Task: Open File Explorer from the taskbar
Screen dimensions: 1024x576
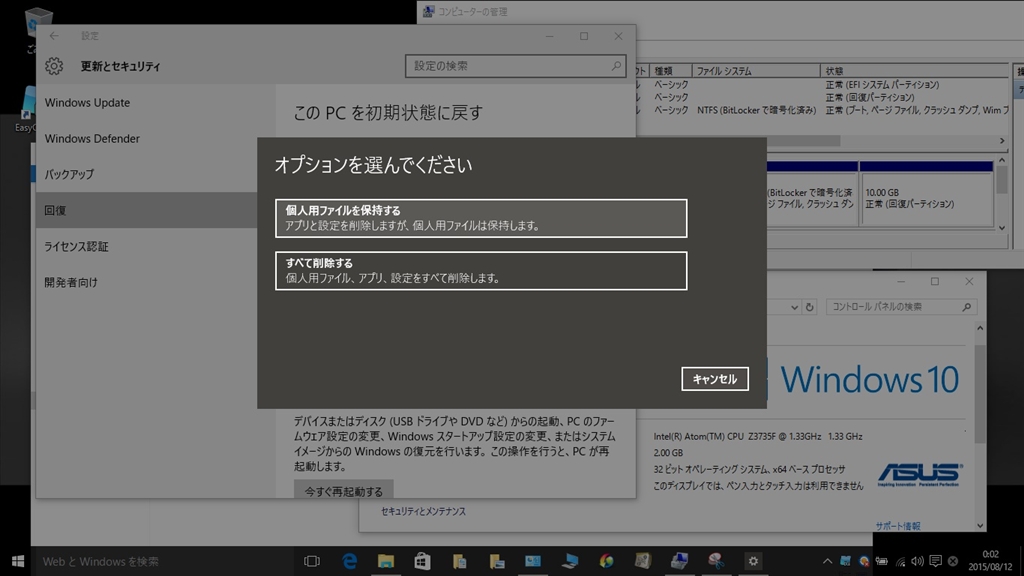Action: coord(386,561)
